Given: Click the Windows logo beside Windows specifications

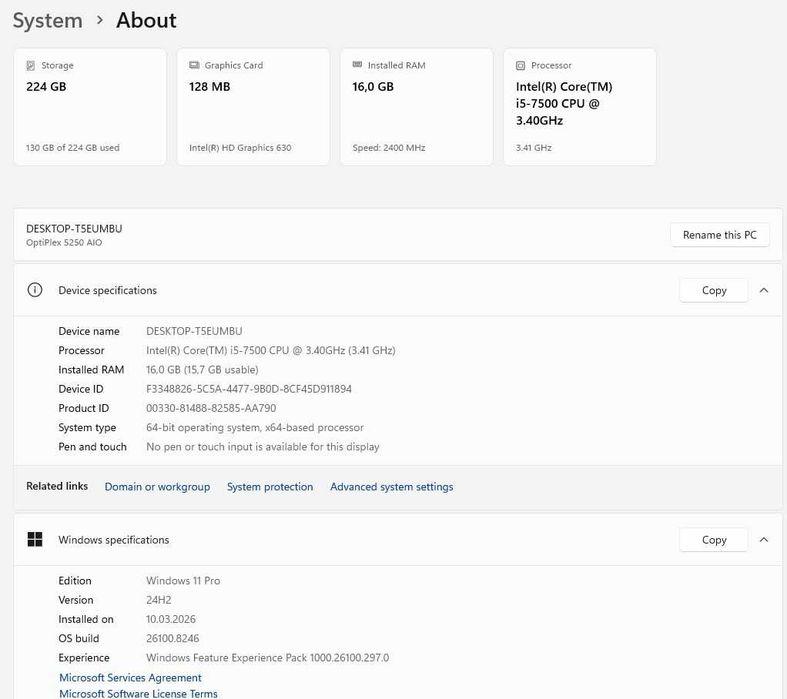Looking at the screenshot, I should tap(35, 540).
